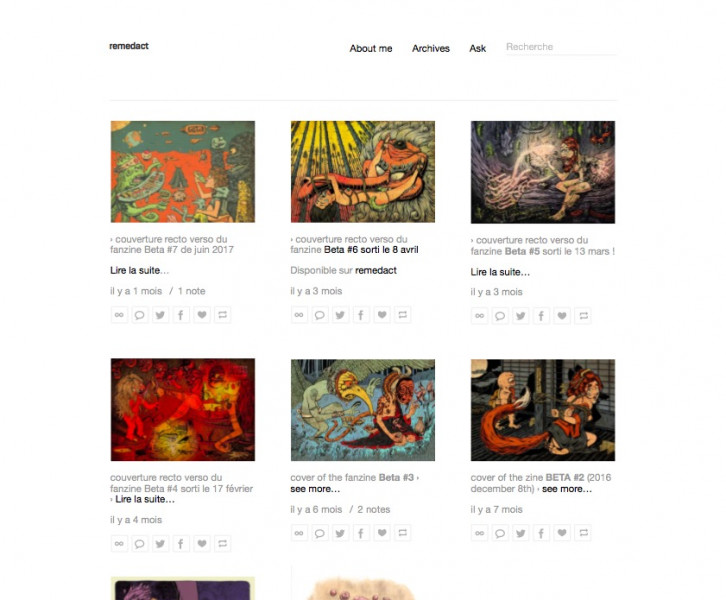The width and height of the screenshot is (726, 600).
Task: Open comment icon under Beta #3 post
Action: click(319, 533)
